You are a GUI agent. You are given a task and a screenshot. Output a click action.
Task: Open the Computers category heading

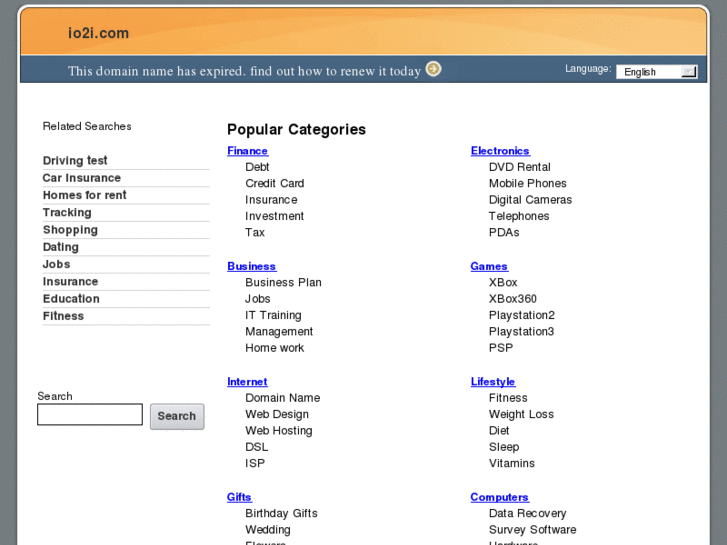499,497
